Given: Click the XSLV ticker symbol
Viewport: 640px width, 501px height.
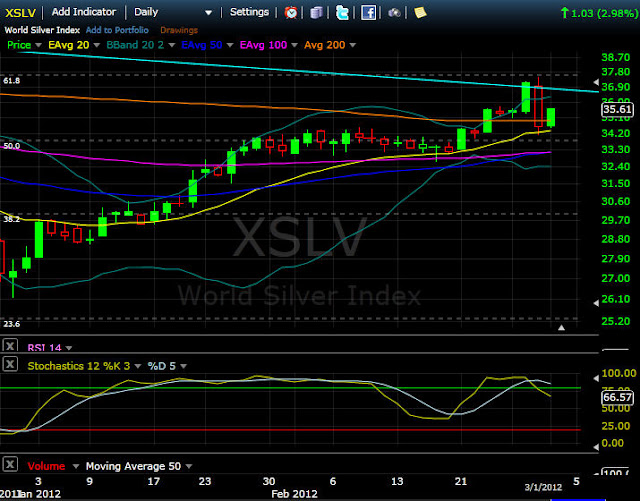Looking at the screenshot, I should 20,13.
